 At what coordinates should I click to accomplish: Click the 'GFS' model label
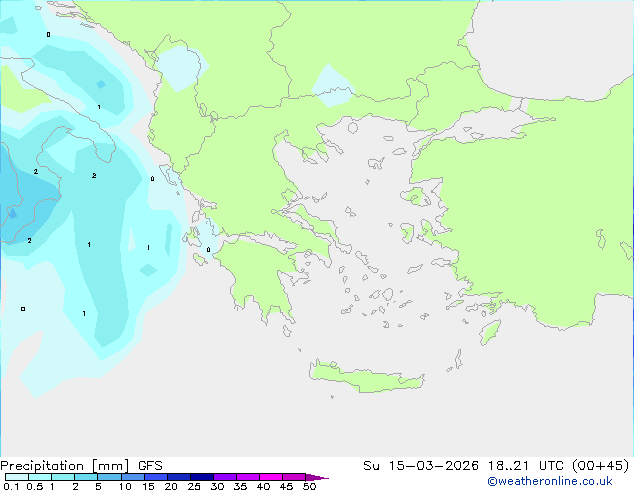[150, 466]
